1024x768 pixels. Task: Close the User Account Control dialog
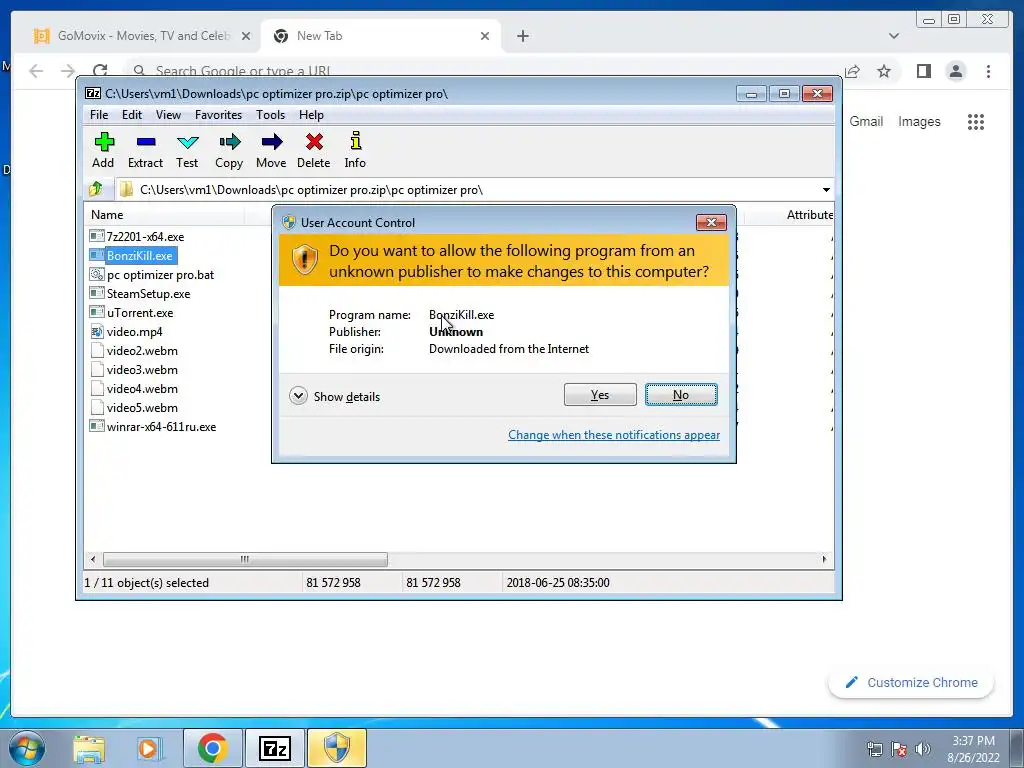(x=711, y=223)
